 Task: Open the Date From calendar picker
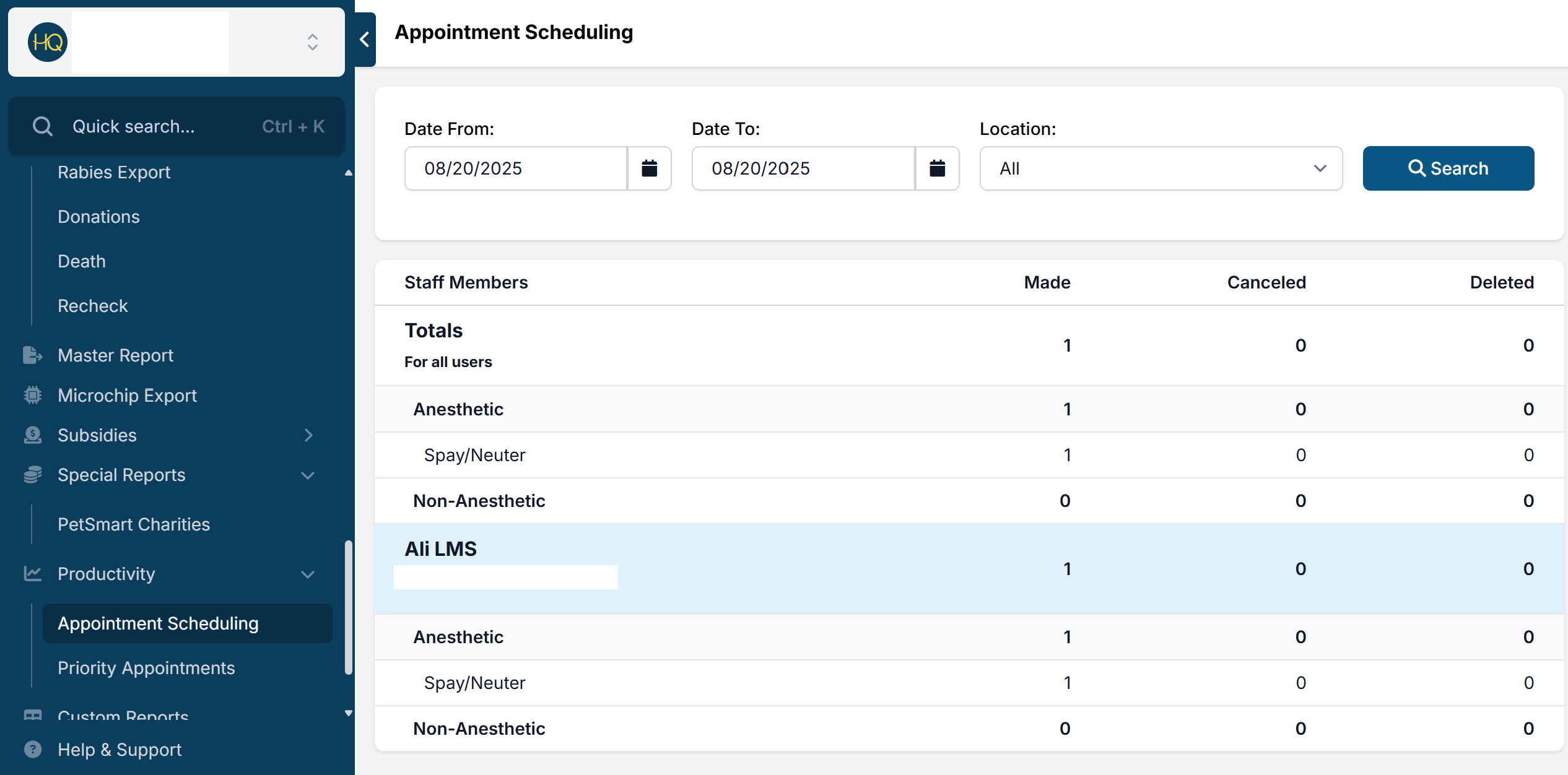pos(649,168)
